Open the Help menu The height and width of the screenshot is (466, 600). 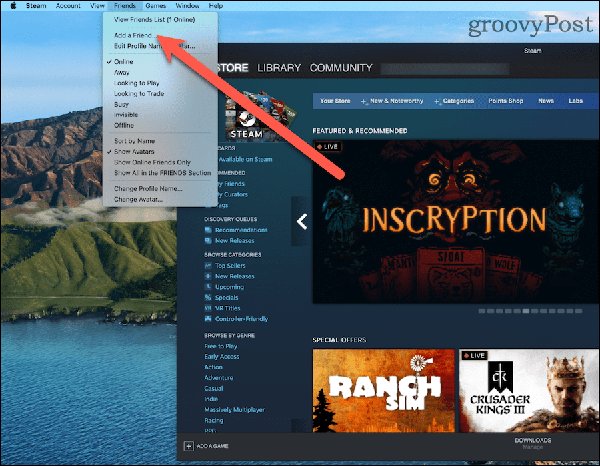pos(216,6)
